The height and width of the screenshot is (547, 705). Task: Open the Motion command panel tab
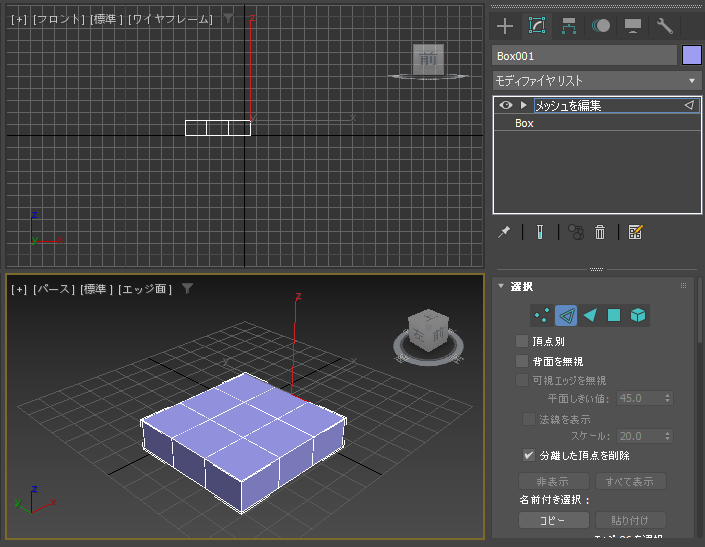[601, 26]
